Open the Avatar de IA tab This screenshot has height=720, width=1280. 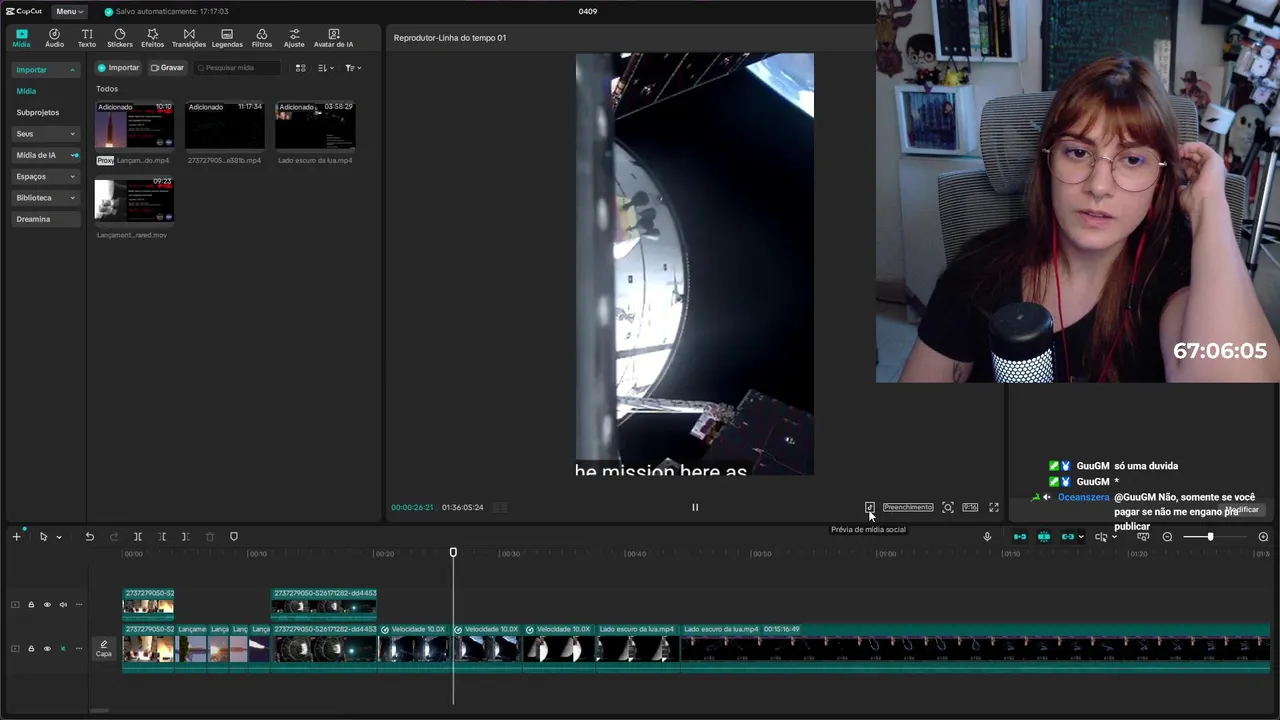(333, 38)
